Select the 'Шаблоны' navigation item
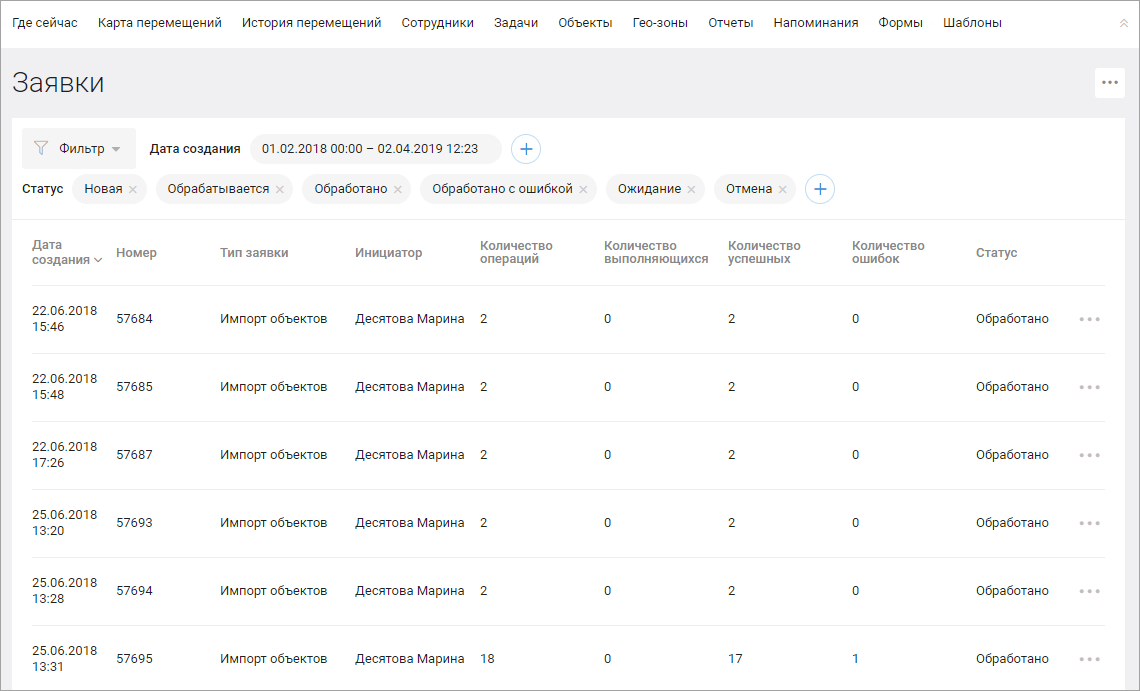This screenshot has height=691, width=1140. [x=972, y=23]
